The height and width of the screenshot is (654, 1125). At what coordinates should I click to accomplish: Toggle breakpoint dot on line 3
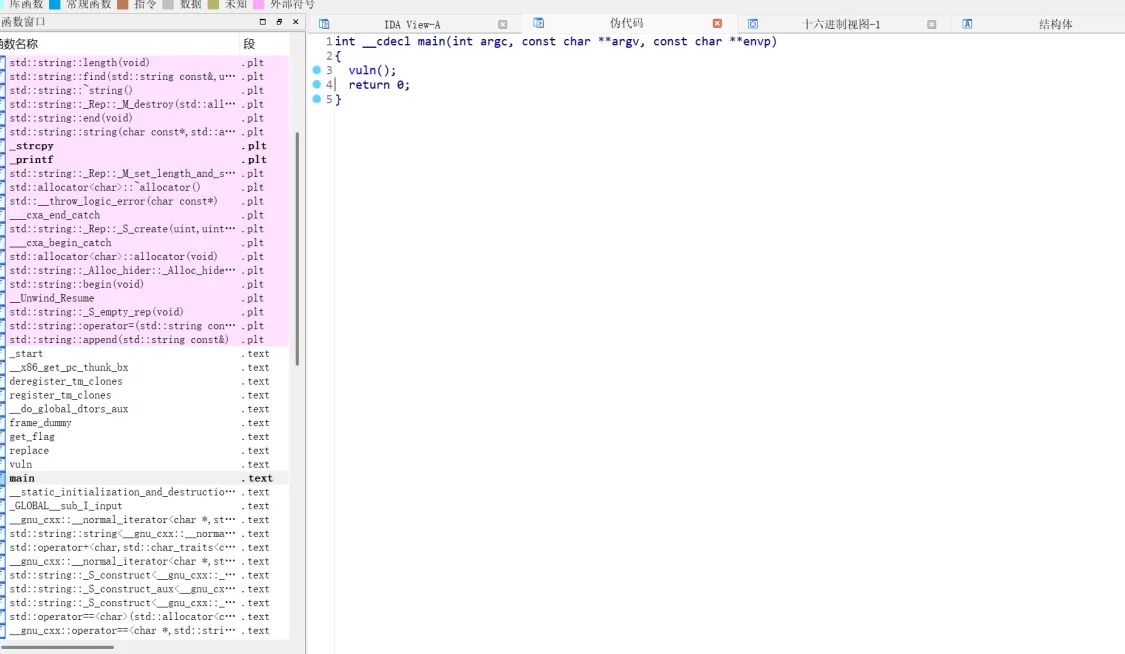coord(316,70)
